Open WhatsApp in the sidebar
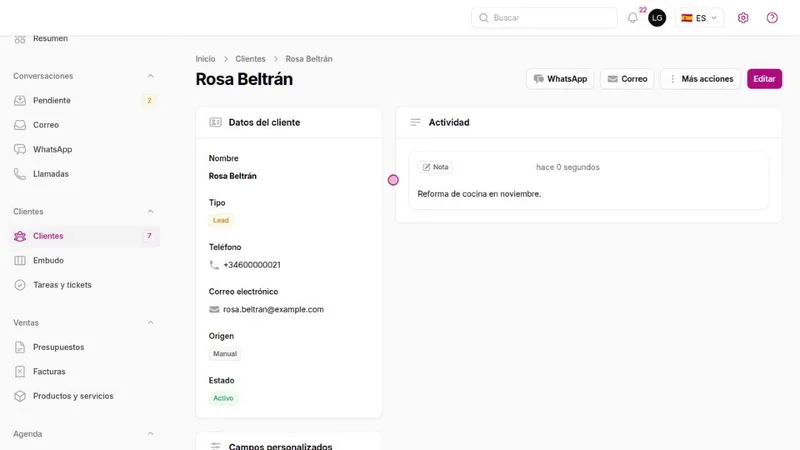The height and width of the screenshot is (450, 800). coord(84,149)
